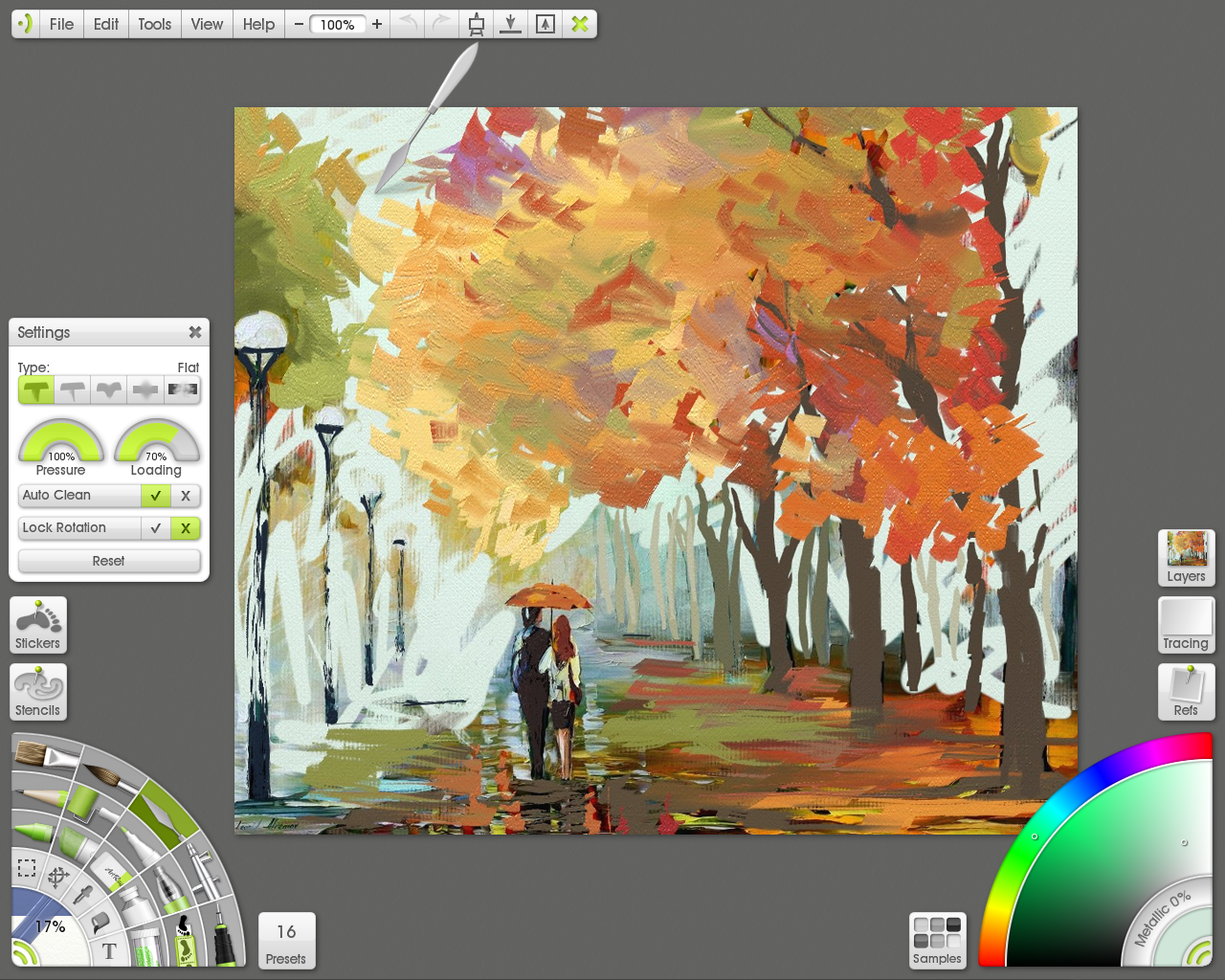Select the Eyedropper tool
1225x980 pixels.
(82, 894)
